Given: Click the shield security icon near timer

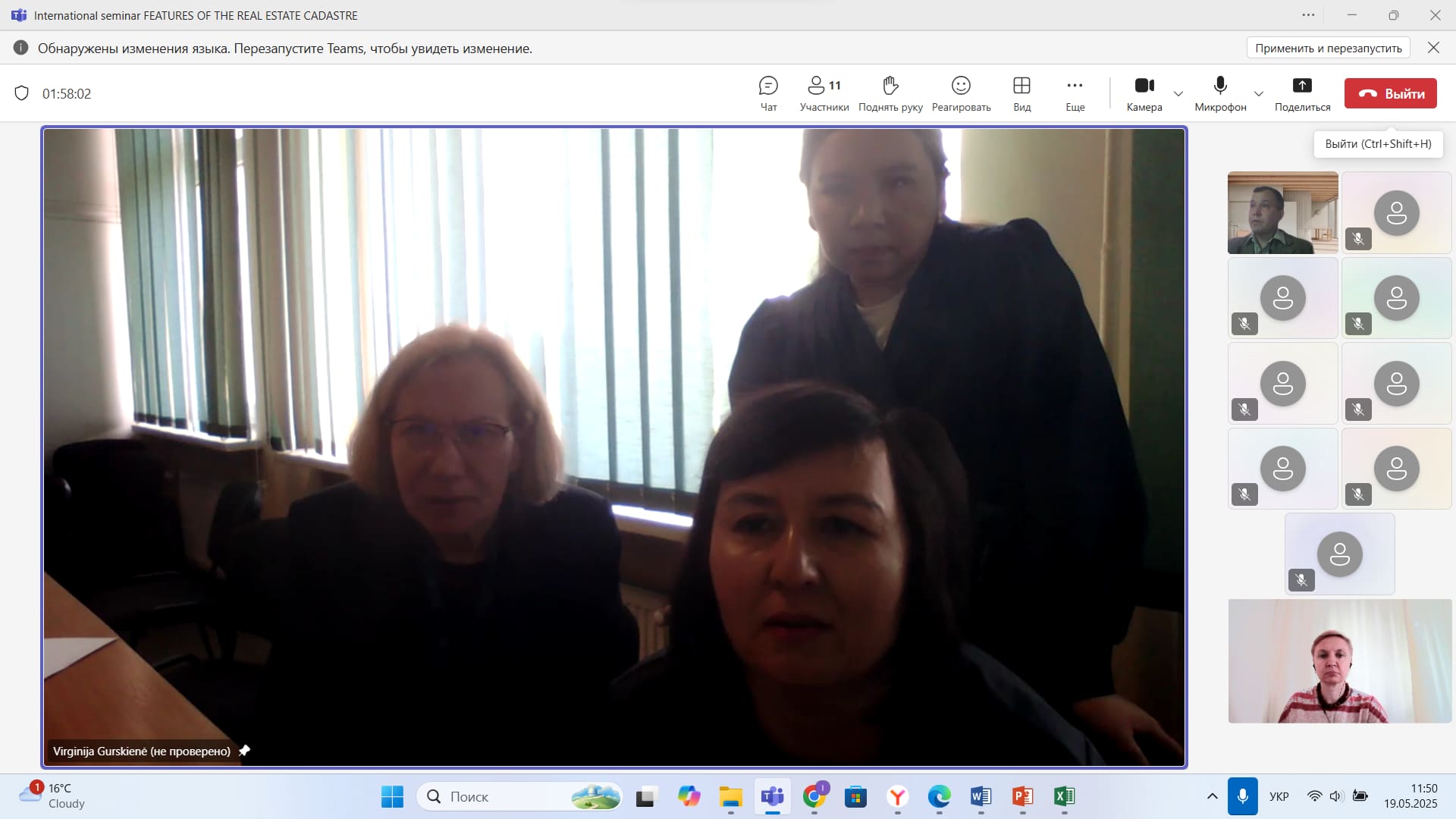Looking at the screenshot, I should pos(22,93).
